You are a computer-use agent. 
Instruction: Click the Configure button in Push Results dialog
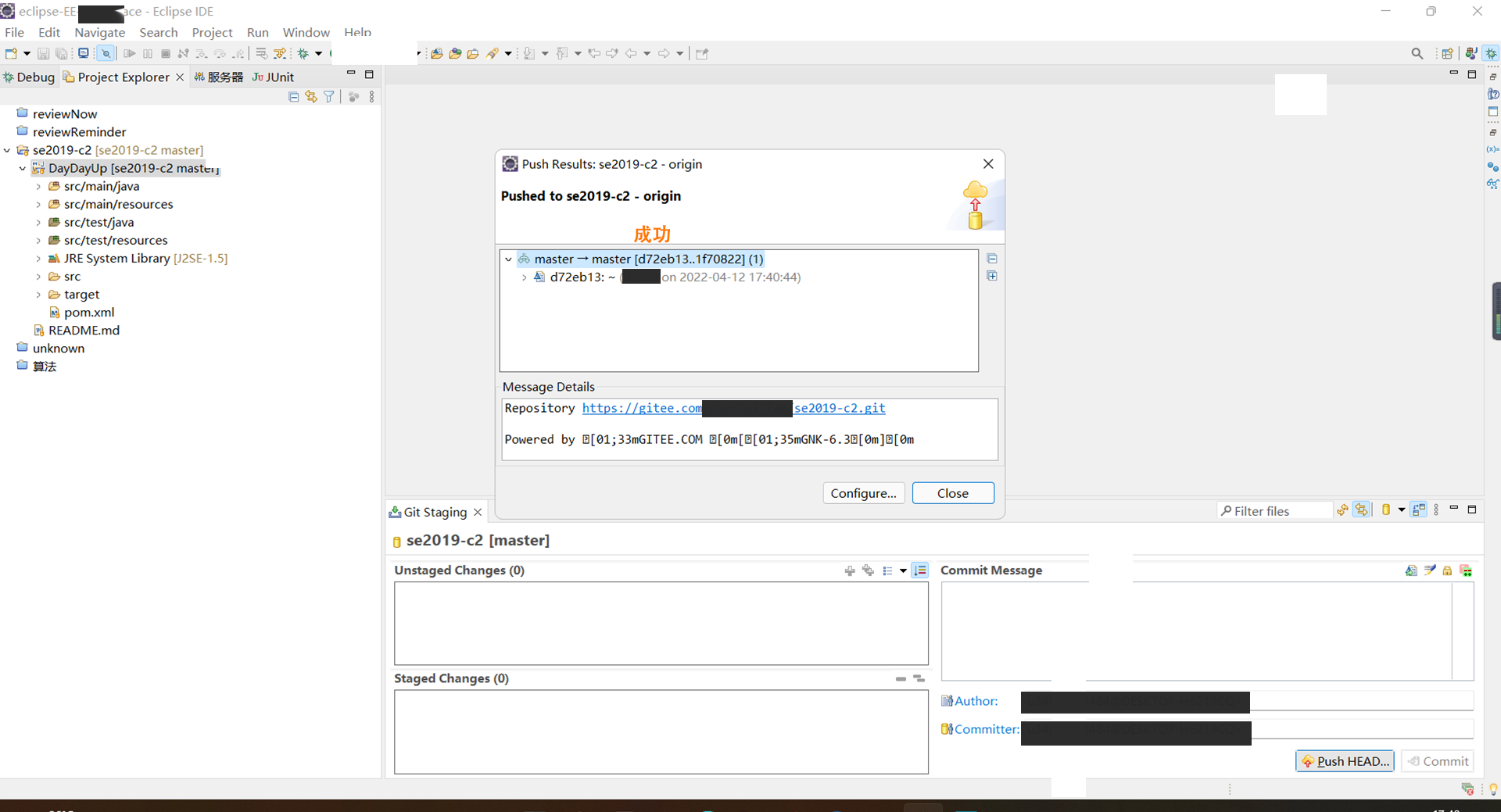863,492
